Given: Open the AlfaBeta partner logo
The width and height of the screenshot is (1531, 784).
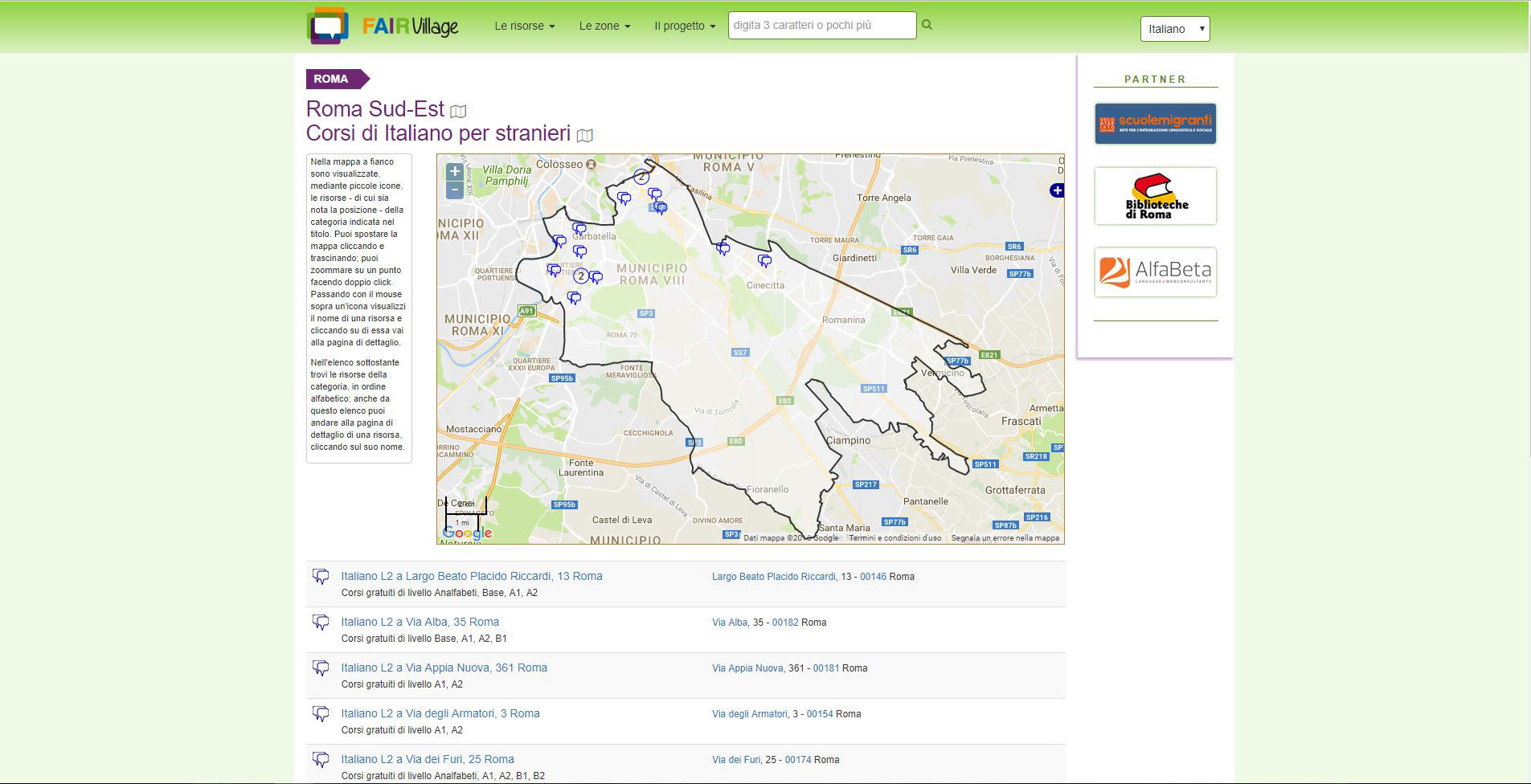Looking at the screenshot, I should click(1155, 272).
